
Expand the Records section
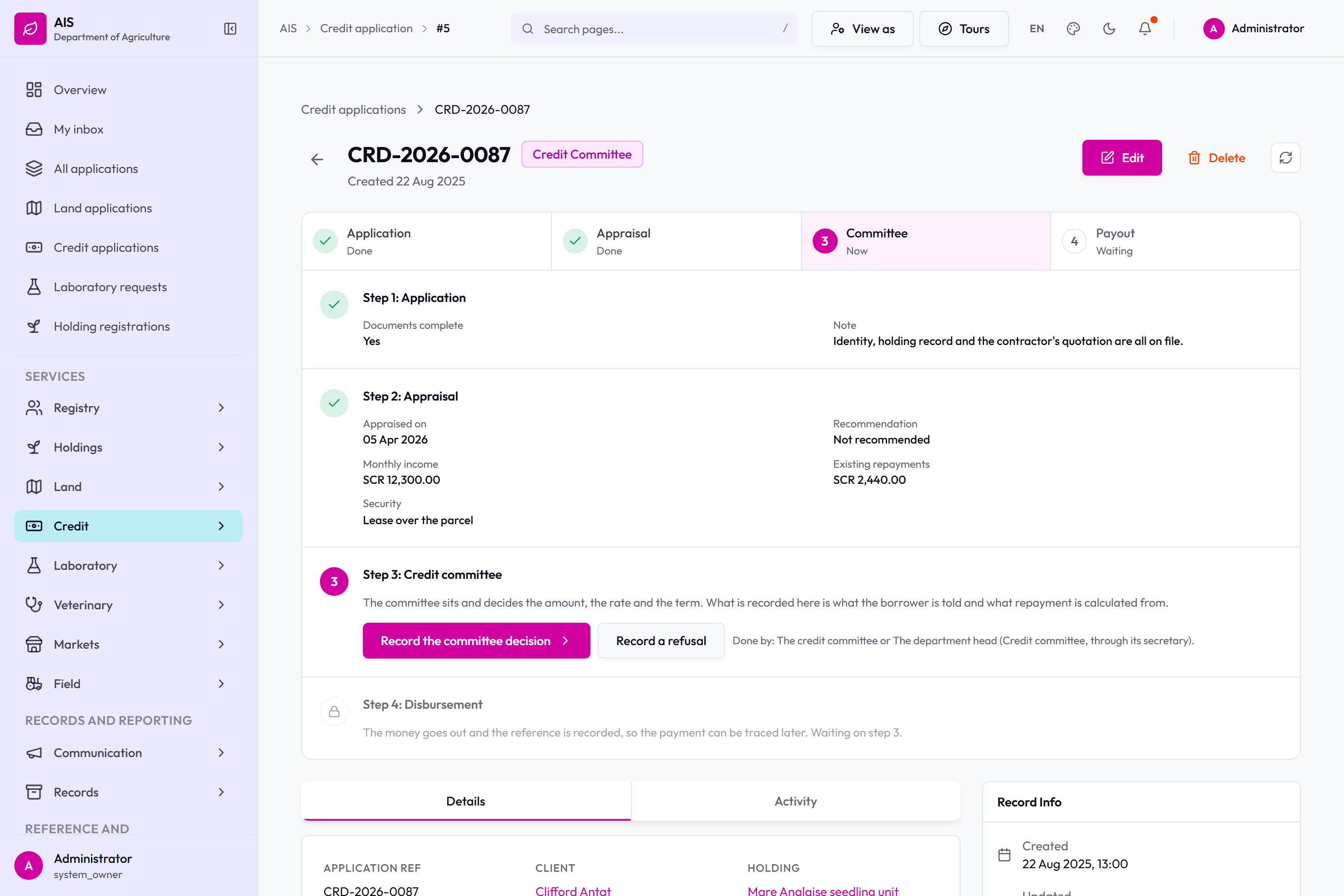(129, 793)
